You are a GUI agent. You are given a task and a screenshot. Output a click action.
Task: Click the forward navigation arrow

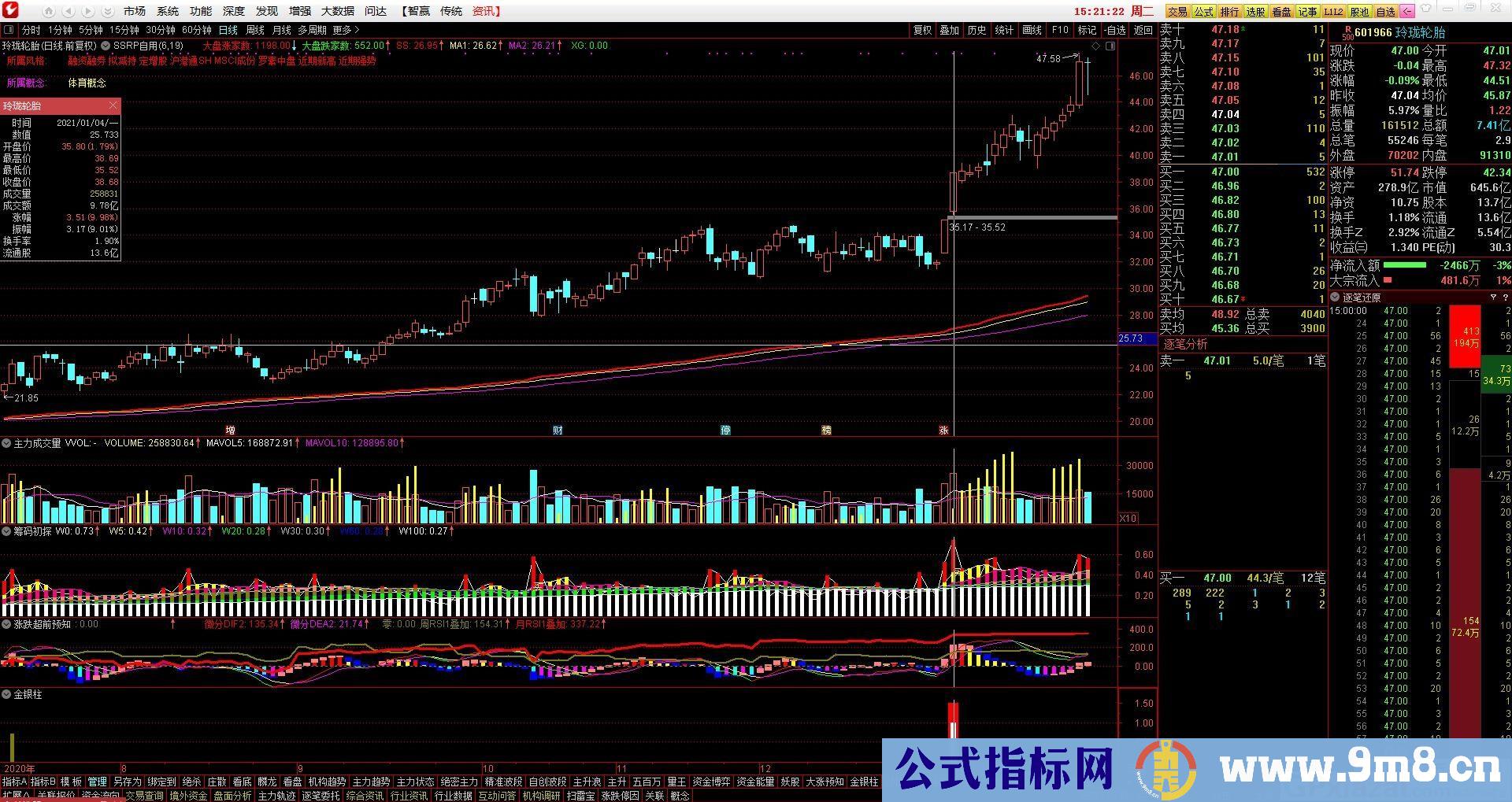pyautogui.click(x=88, y=11)
